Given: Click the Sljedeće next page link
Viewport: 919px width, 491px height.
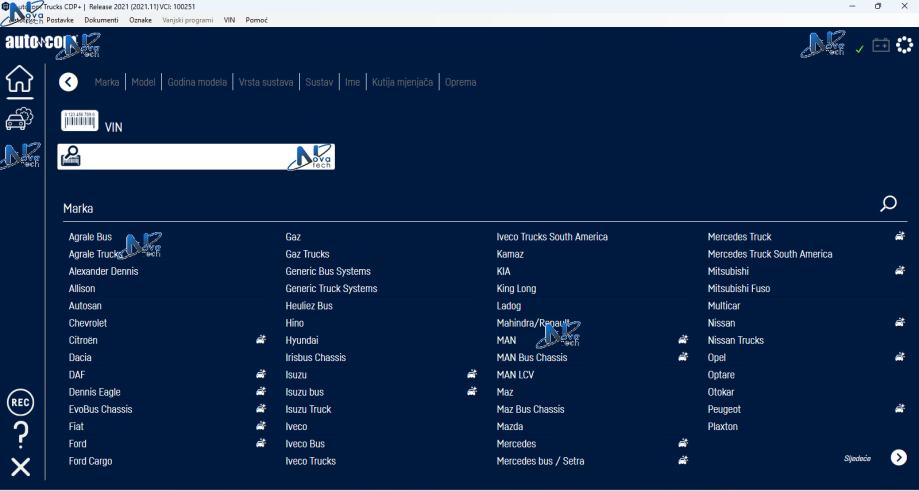Looking at the screenshot, I should (x=857, y=458).
